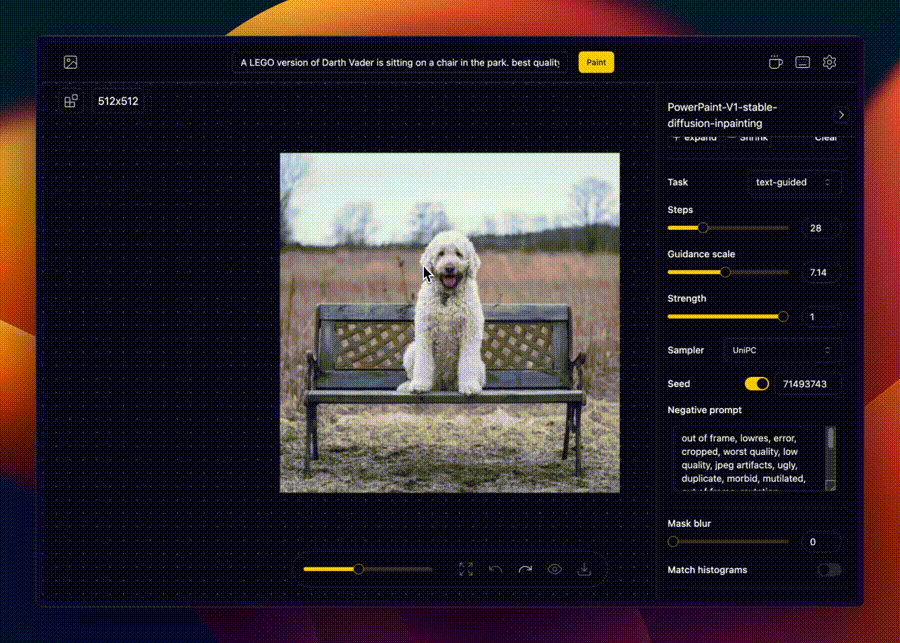Click the Guidance scale slider handle
900x643 pixels.
725,272
